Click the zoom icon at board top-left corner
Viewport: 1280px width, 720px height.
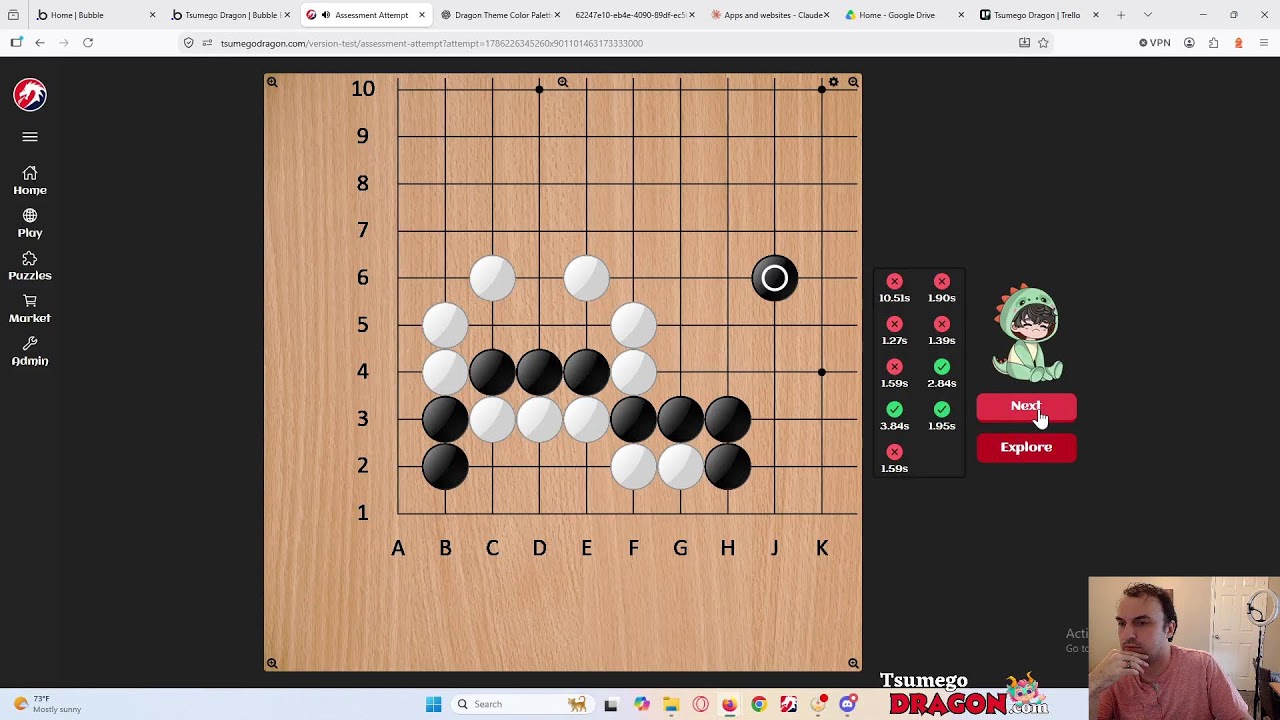(272, 82)
